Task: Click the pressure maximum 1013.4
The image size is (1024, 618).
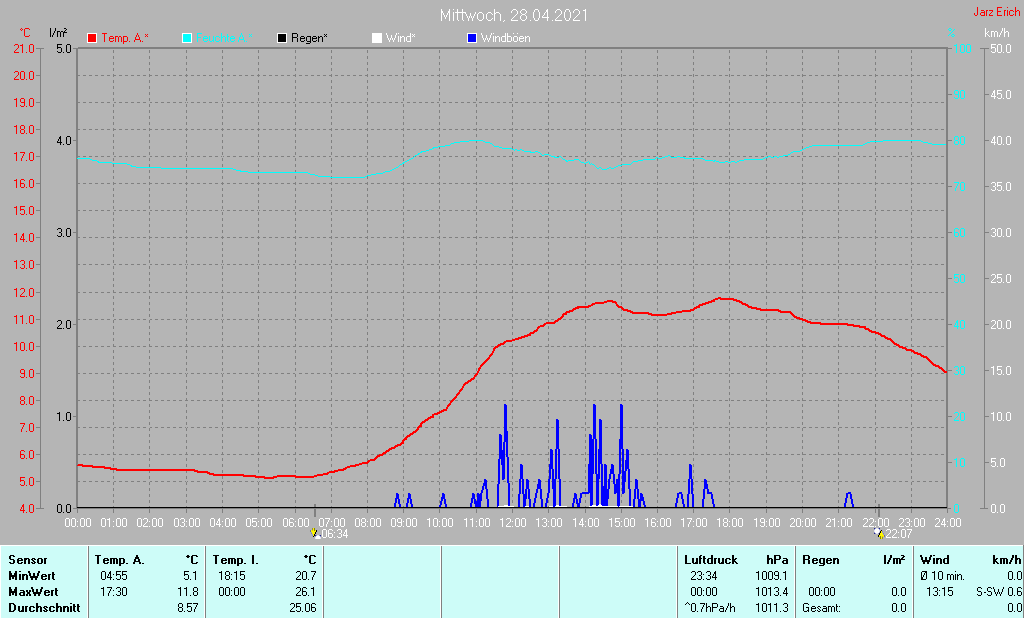Action: tap(772, 592)
